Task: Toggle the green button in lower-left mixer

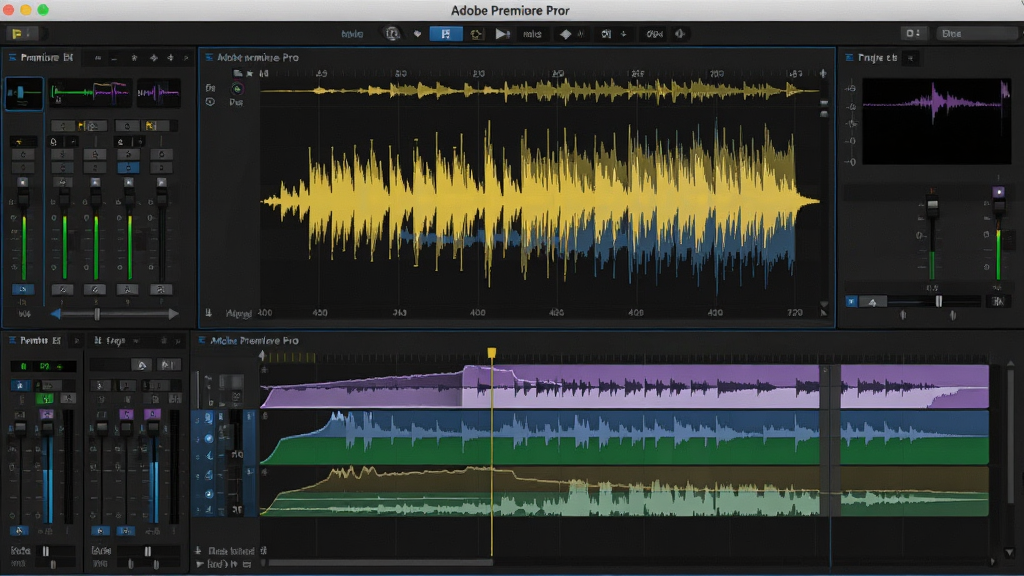Action: point(44,398)
